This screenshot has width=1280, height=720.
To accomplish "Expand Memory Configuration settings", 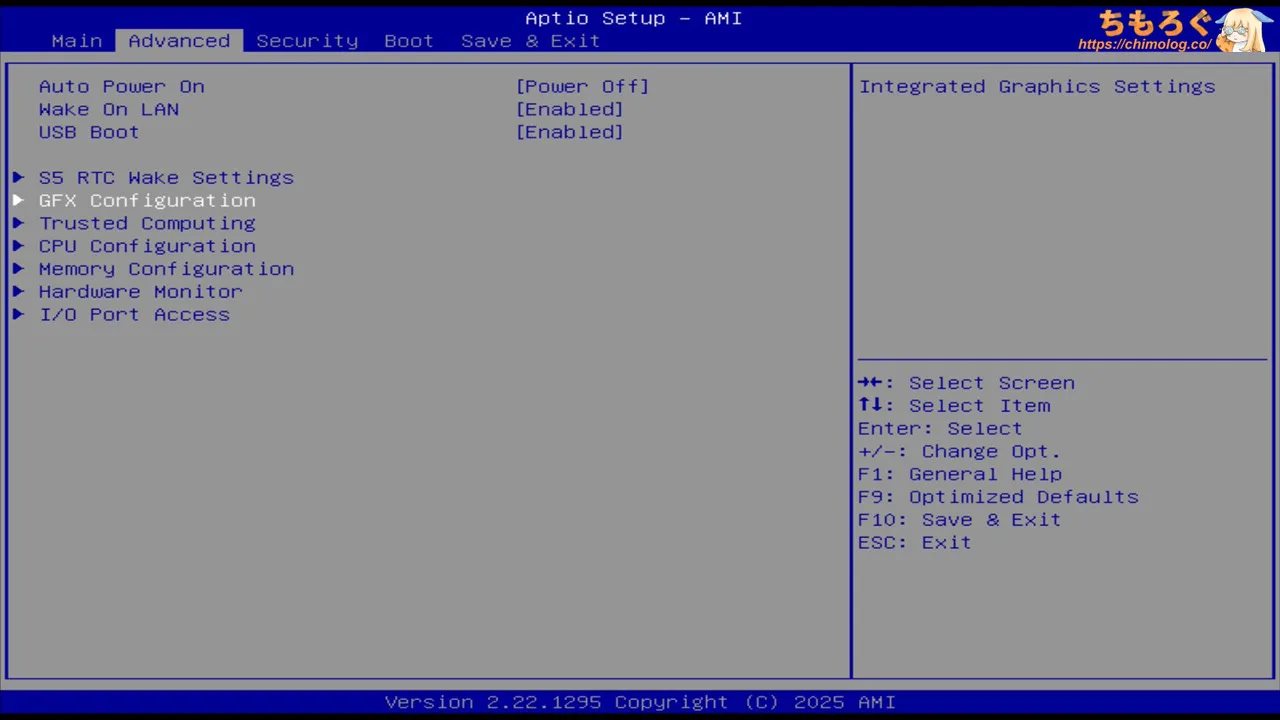I will pos(166,270).
